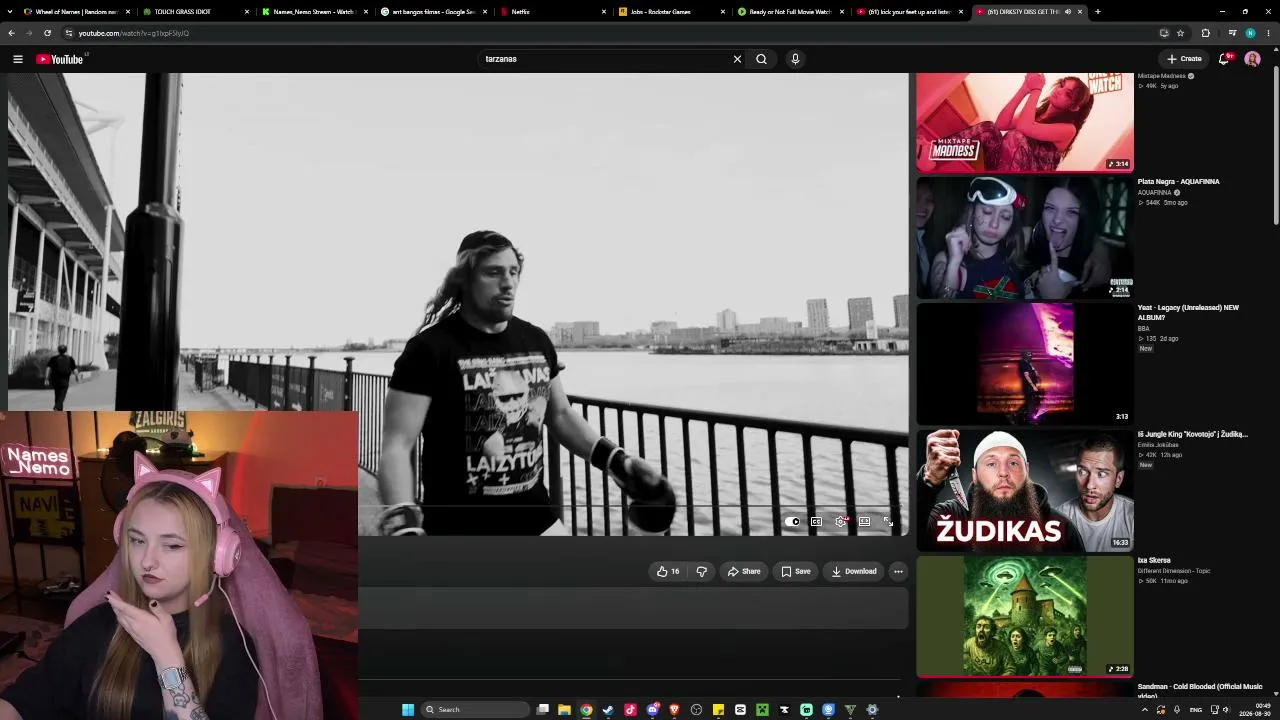The image size is (1280, 720).
Task: Open a new browser tab
Action: pyautogui.click(x=1097, y=12)
